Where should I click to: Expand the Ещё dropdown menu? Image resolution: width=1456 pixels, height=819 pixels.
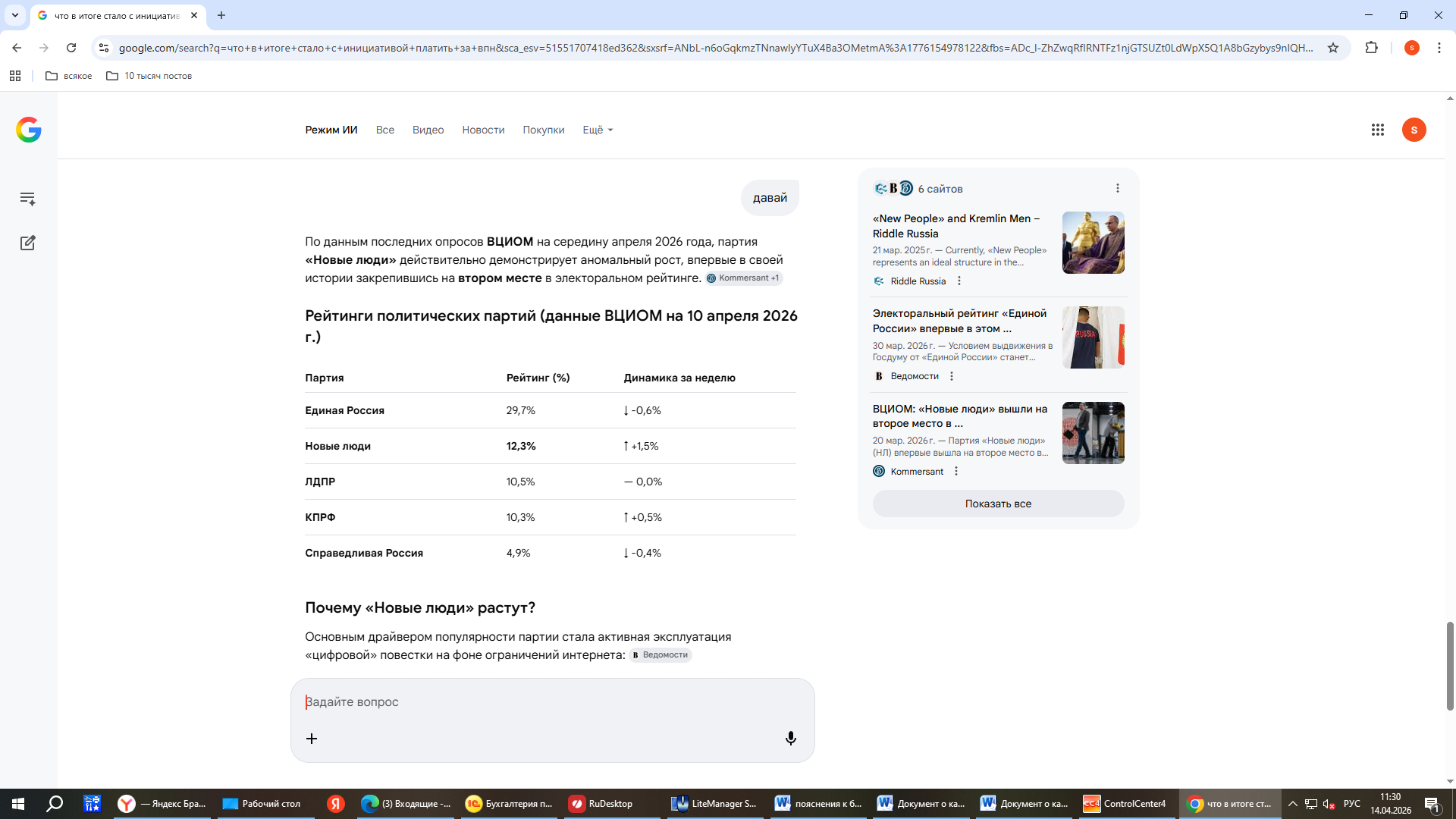(598, 130)
